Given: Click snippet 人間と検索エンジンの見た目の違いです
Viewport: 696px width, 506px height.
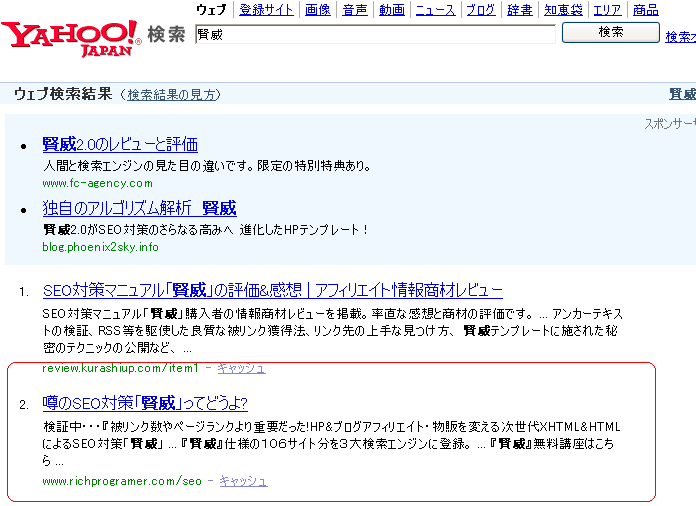Looking at the screenshot, I should (x=207, y=166).
